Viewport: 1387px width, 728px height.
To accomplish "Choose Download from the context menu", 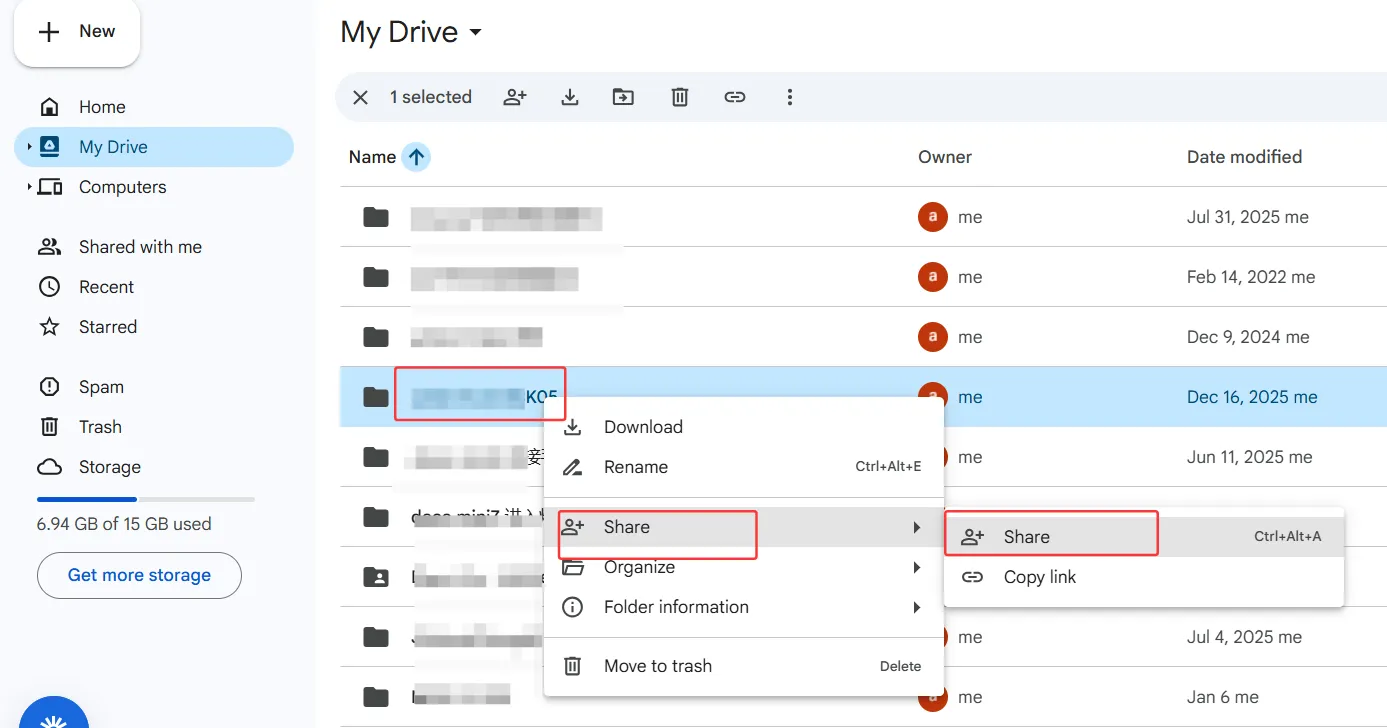I will tap(743, 427).
